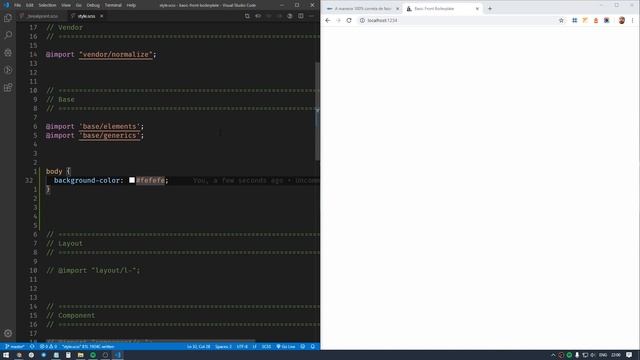The width and height of the screenshot is (640, 360).
Task: Change end of line sequence LF
Action: (254, 347)
